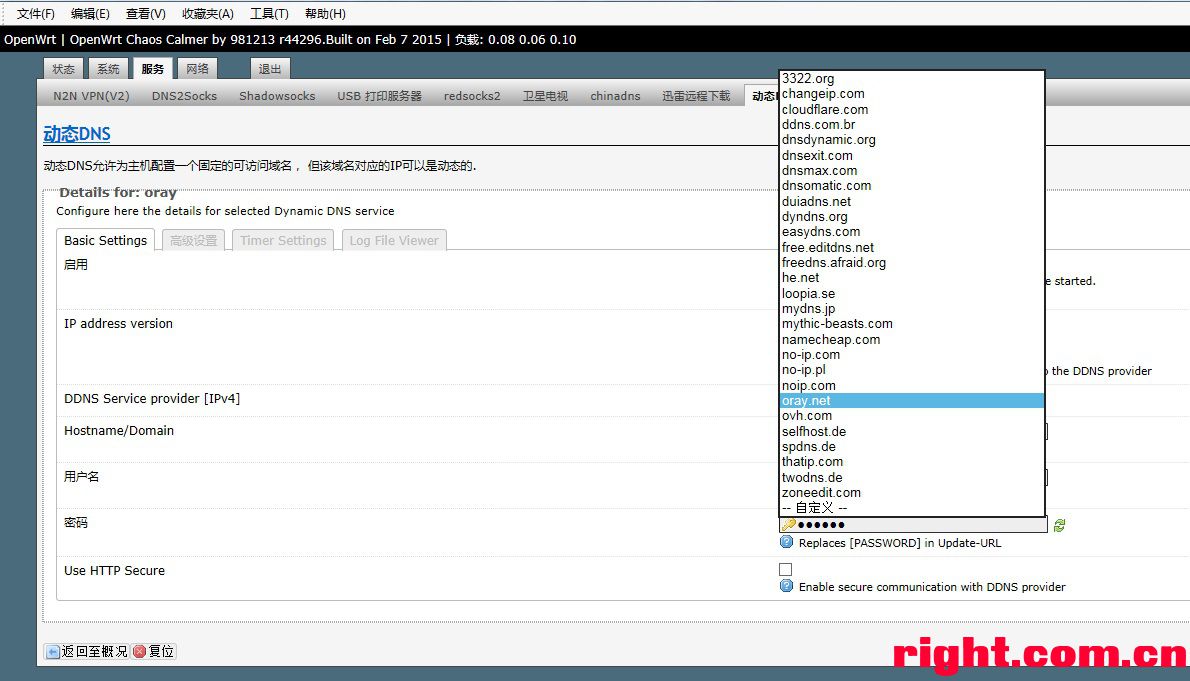This screenshot has width=1190, height=681.
Task: Click the 退出 logout tab
Action: point(269,69)
